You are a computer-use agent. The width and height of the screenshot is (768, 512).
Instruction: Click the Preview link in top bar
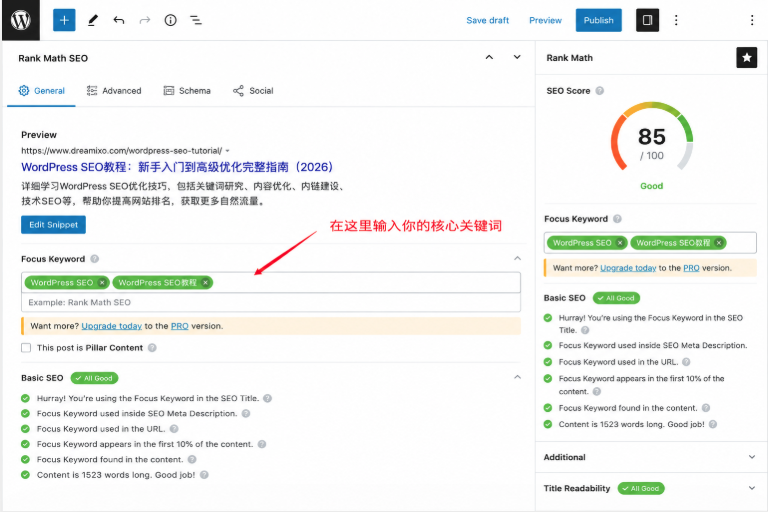click(x=545, y=20)
